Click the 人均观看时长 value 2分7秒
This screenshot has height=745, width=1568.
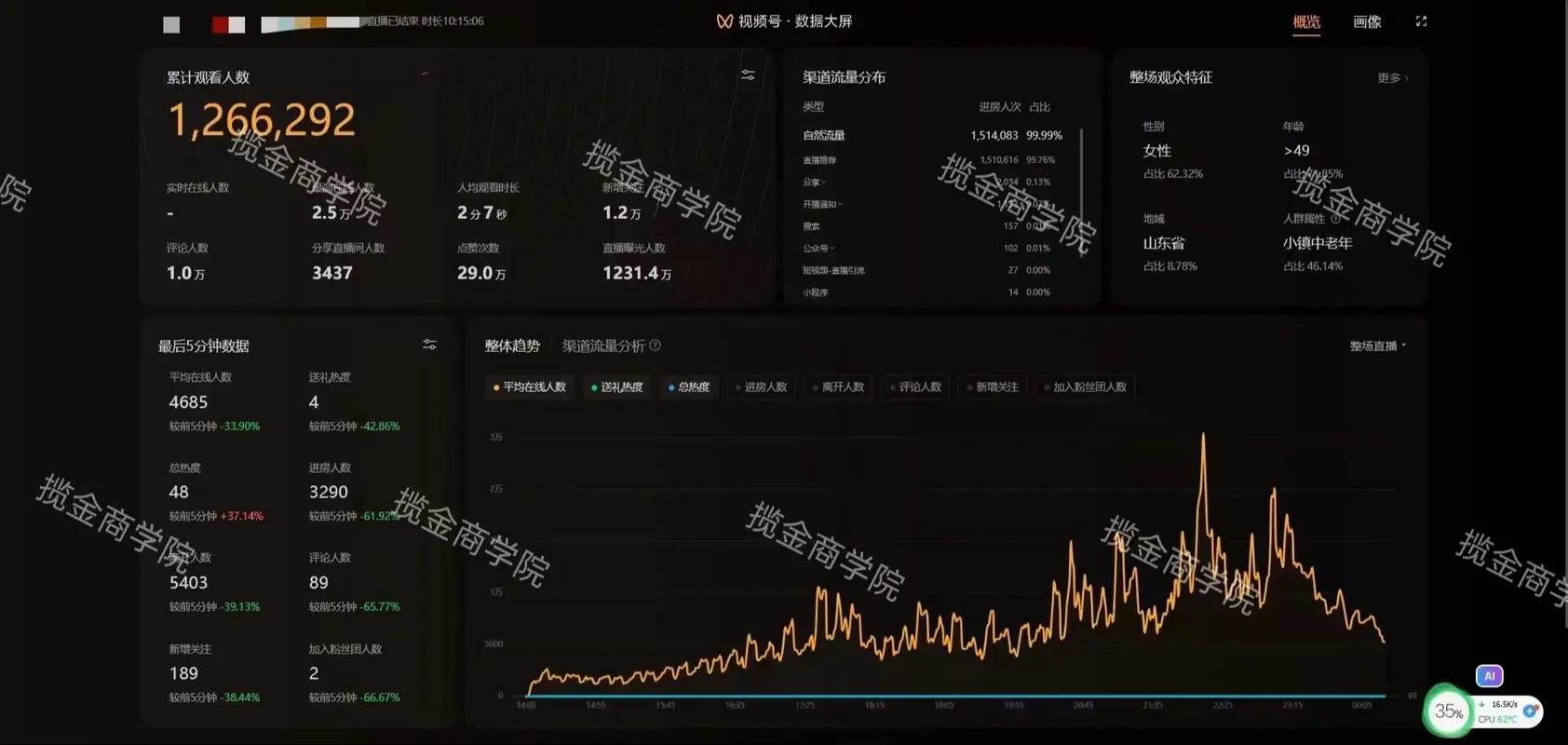coord(481,213)
